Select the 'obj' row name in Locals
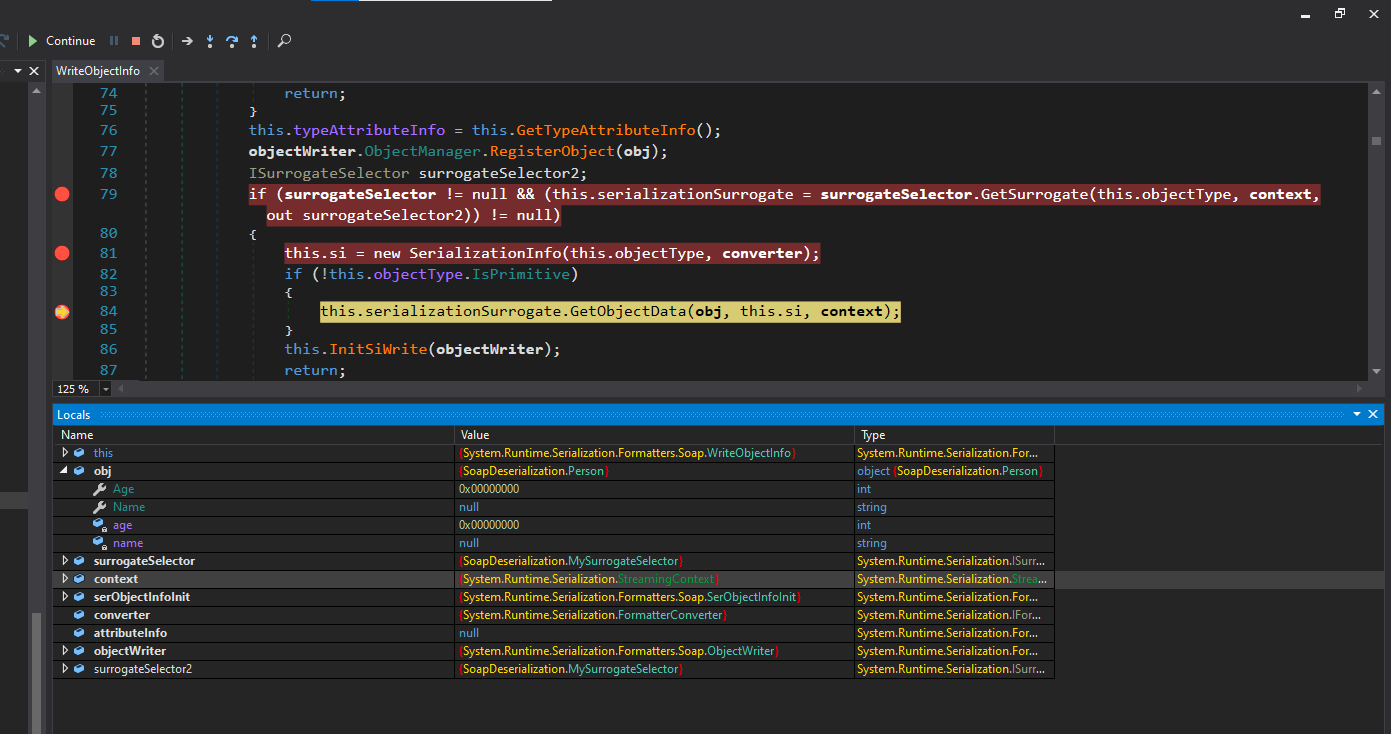The width and height of the screenshot is (1391, 734). coord(102,471)
